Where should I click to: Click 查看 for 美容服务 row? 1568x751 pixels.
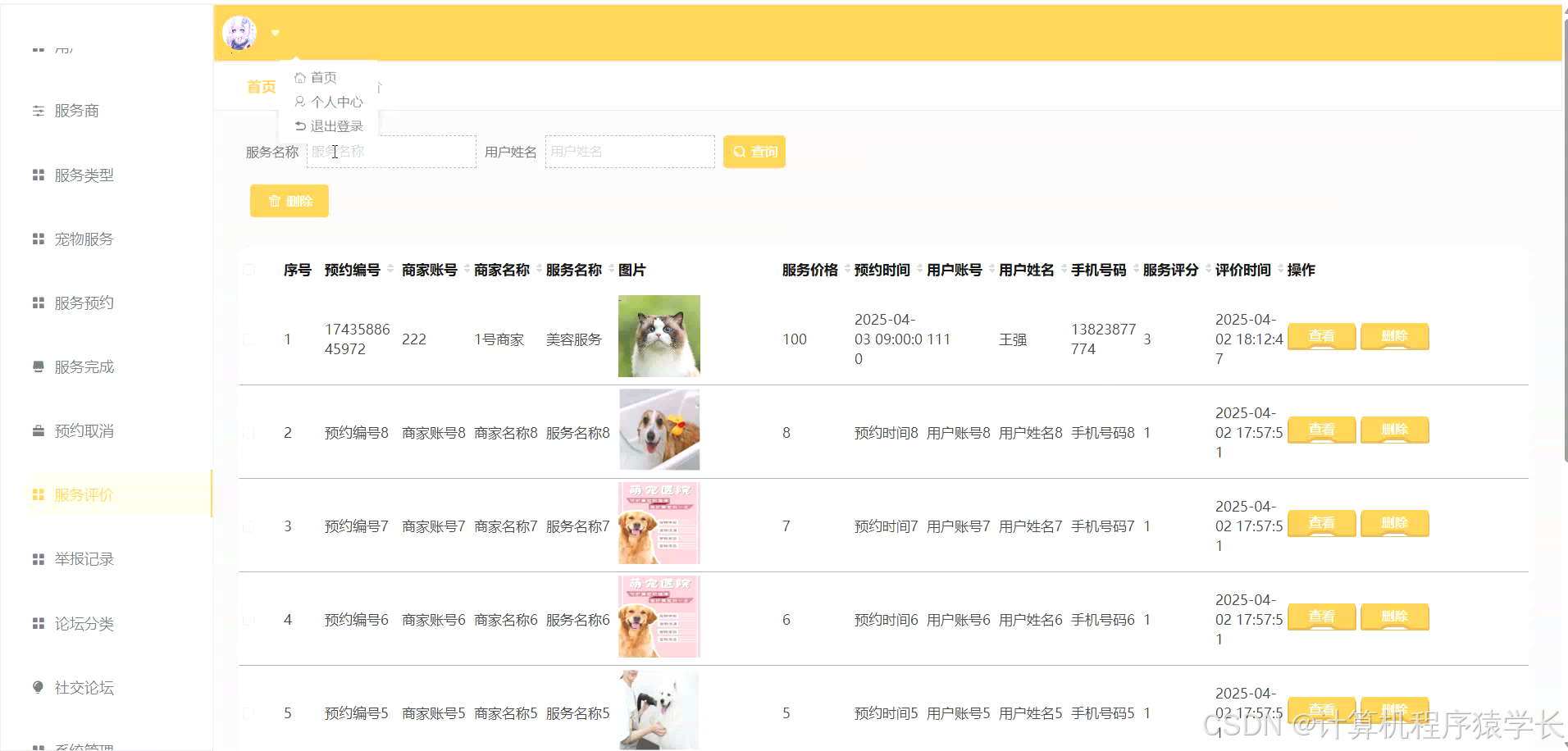1321,336
